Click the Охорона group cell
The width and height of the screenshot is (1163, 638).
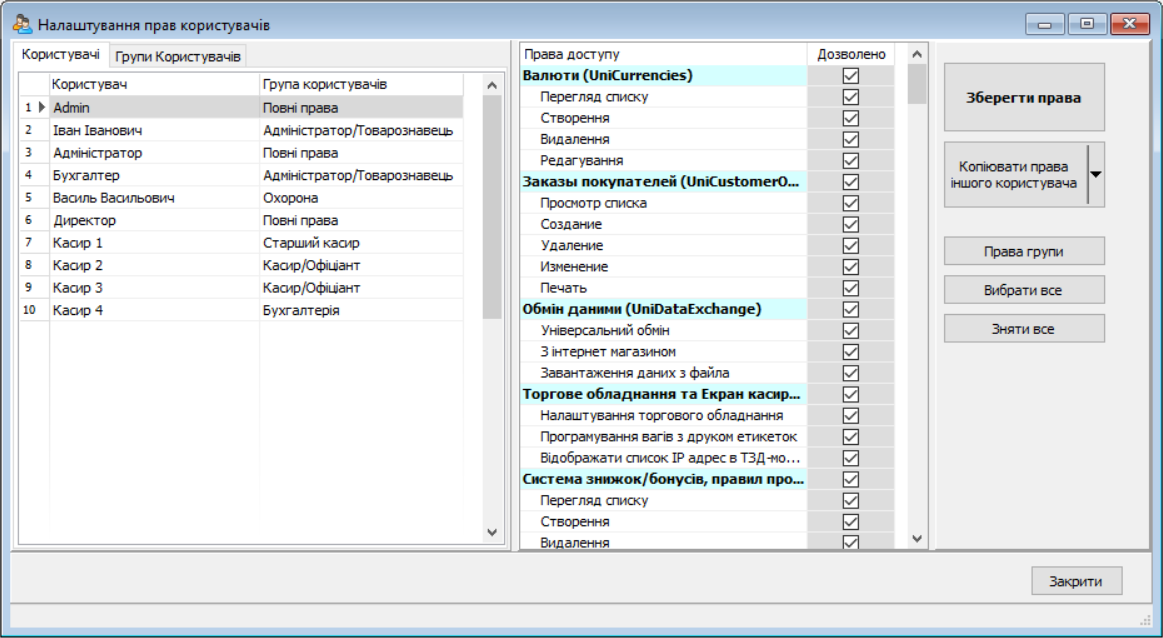point(361,198)
